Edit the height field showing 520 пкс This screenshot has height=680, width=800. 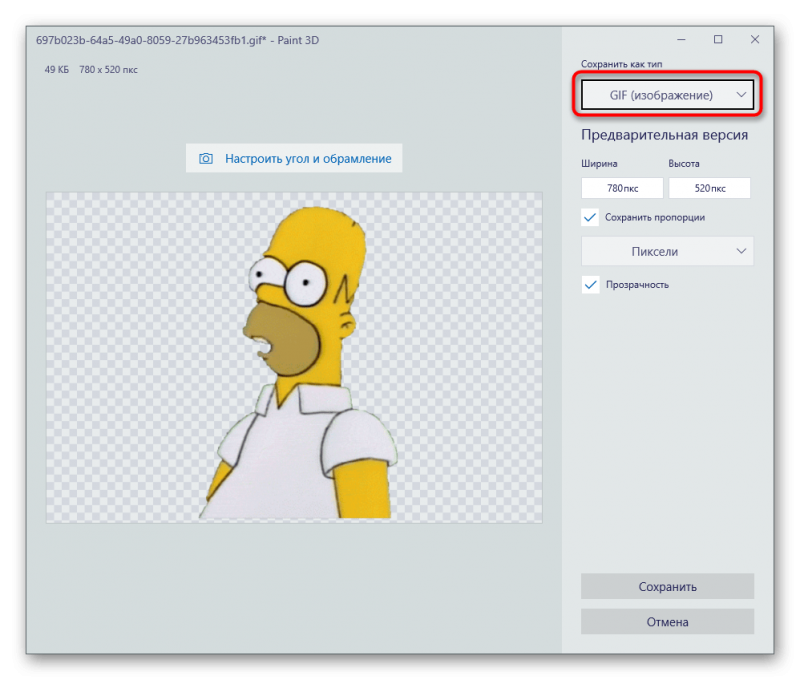point(710,188)
